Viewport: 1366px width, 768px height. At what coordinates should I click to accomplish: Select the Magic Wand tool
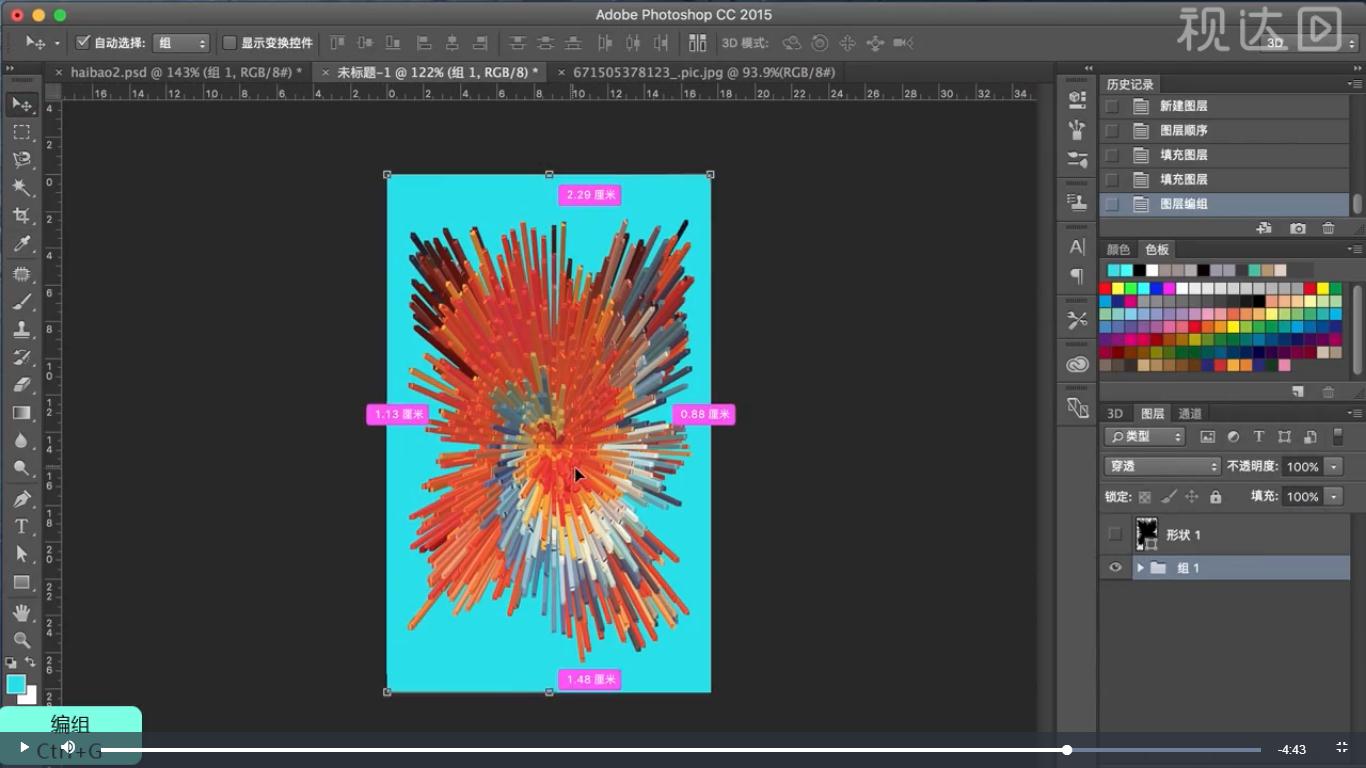pos(21,188)
